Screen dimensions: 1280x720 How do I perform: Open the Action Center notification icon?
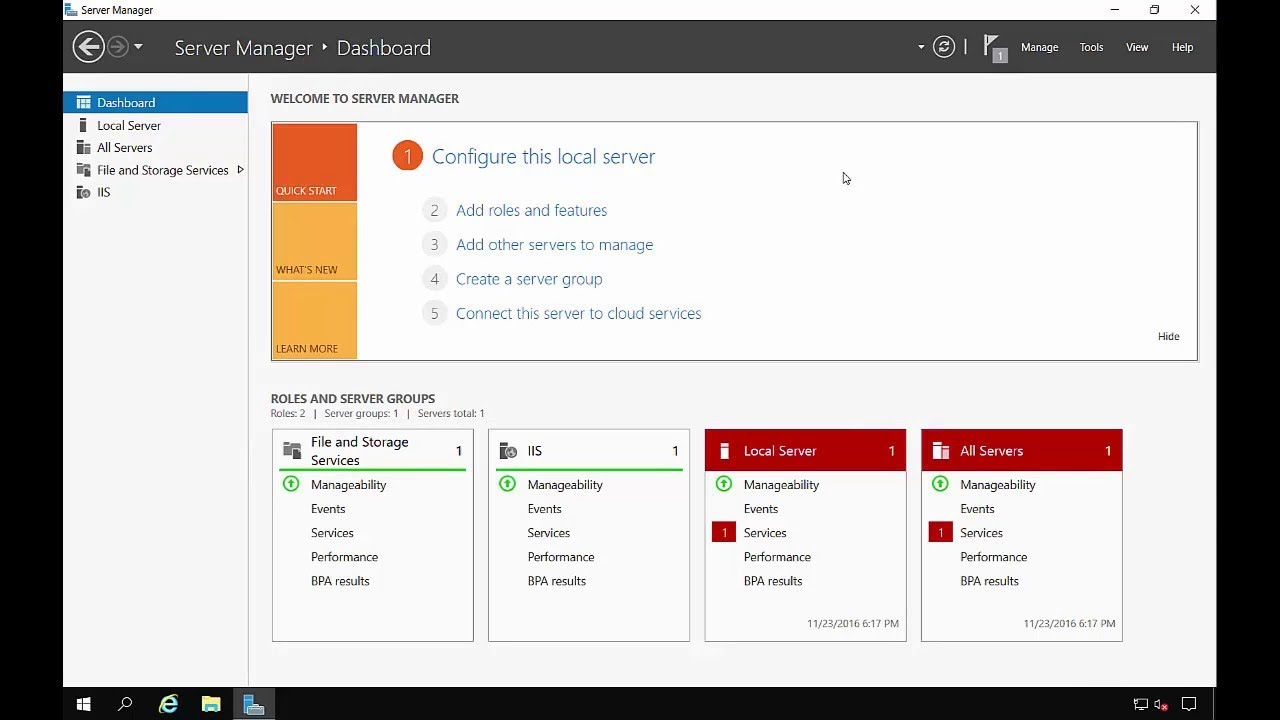pyautogui.click(x=1189, y=704)
